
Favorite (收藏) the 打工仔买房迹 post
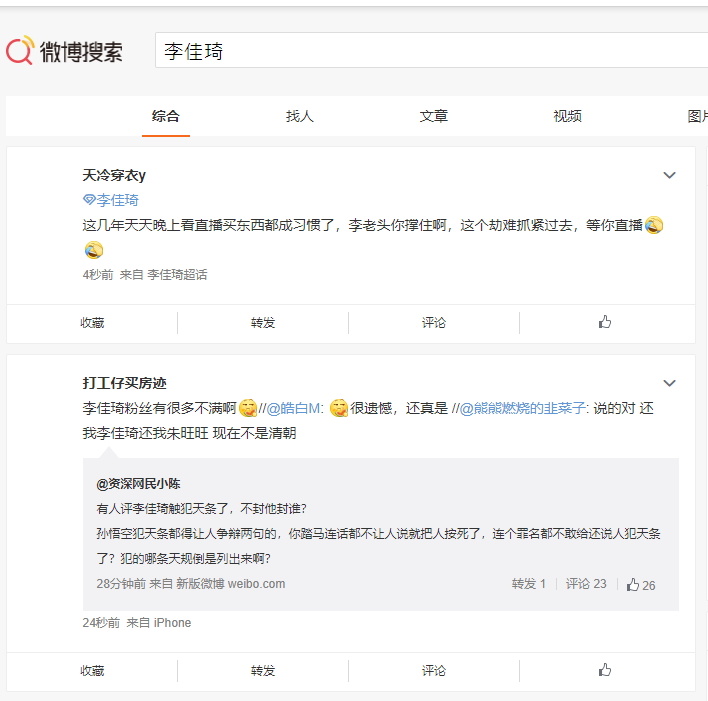[92, 670]
